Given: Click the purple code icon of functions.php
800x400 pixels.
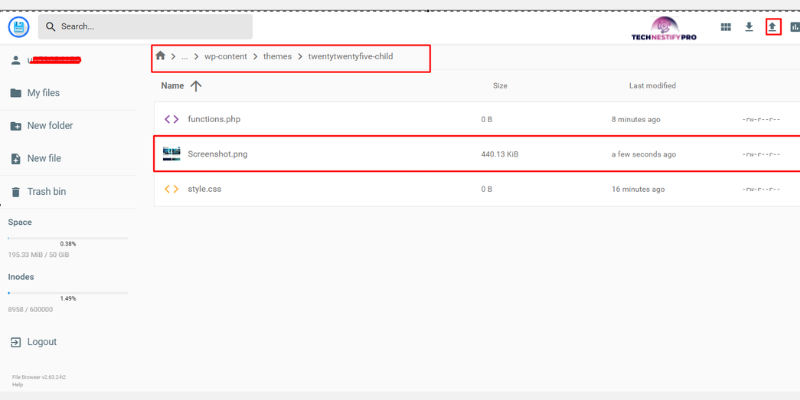Looking at the screenshot, I should tap(171, 119).
